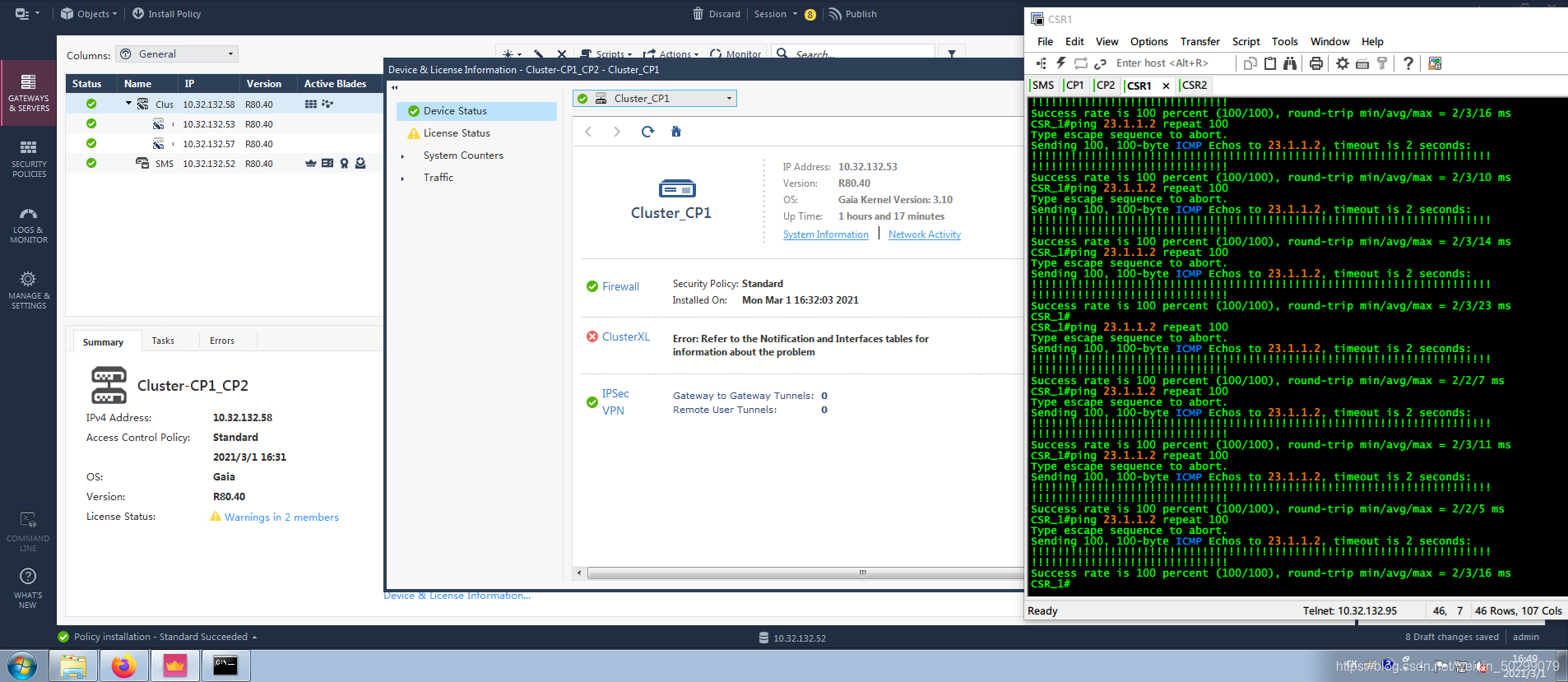Click Install Policy in the top bar
The image size is (1568, 682).
click(166, 14)
